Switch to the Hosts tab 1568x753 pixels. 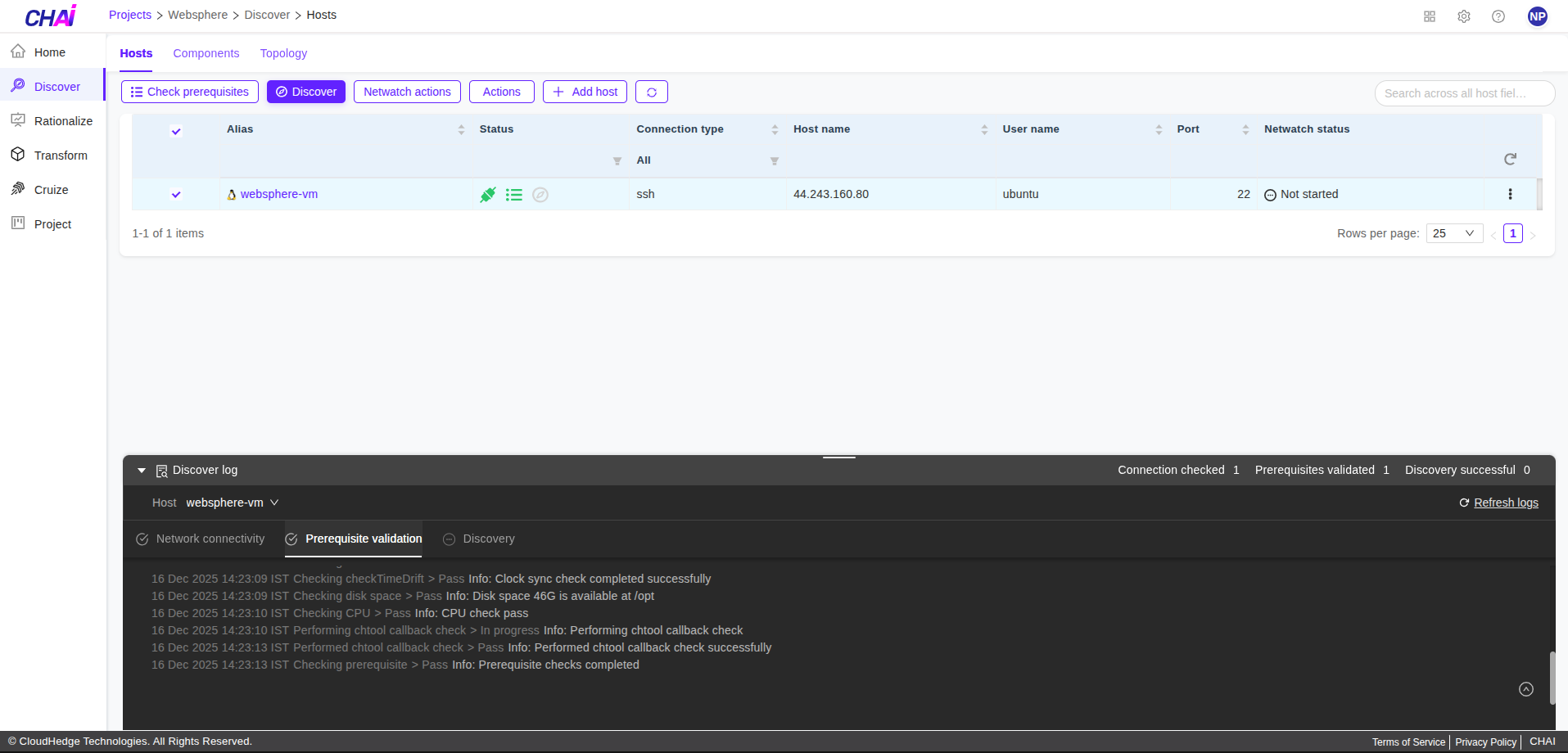(x=136, y=53)
